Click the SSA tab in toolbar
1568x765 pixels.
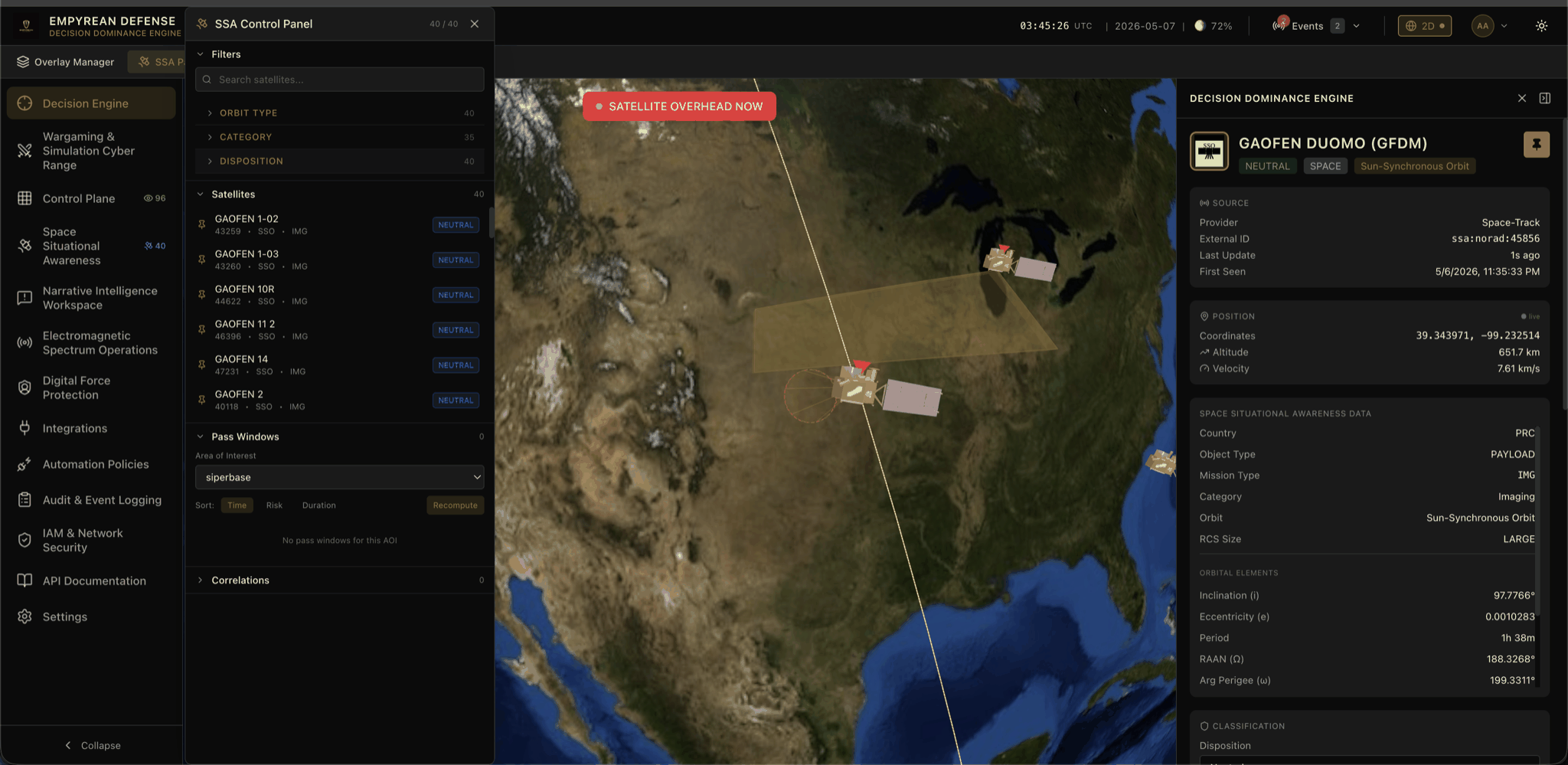(x=157, y=62)
